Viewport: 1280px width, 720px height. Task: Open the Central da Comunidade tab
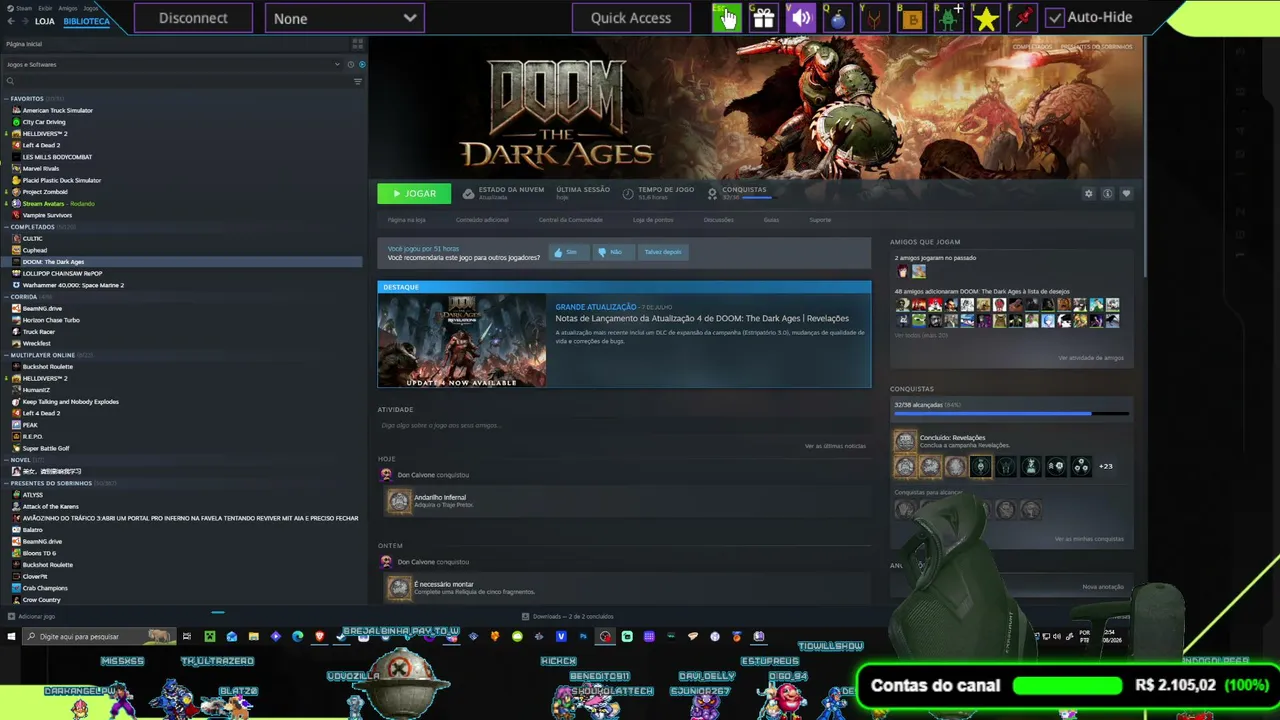click(x=571, y=220)
